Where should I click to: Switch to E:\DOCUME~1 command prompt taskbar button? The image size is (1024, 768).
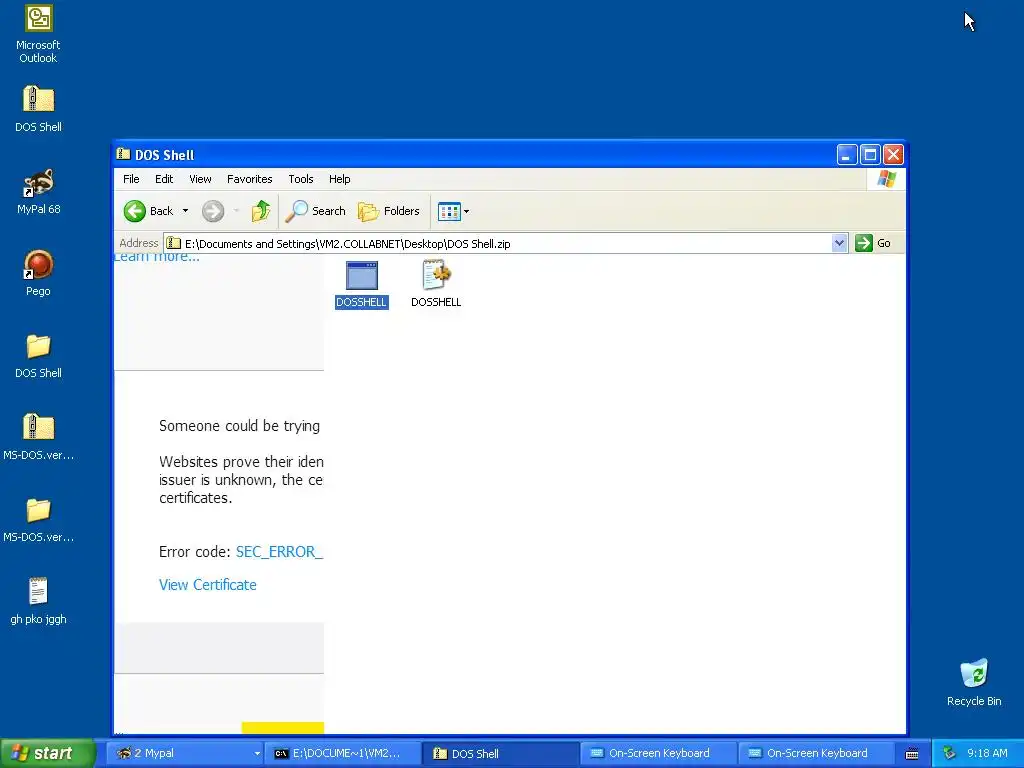click(x=343, y=753)
